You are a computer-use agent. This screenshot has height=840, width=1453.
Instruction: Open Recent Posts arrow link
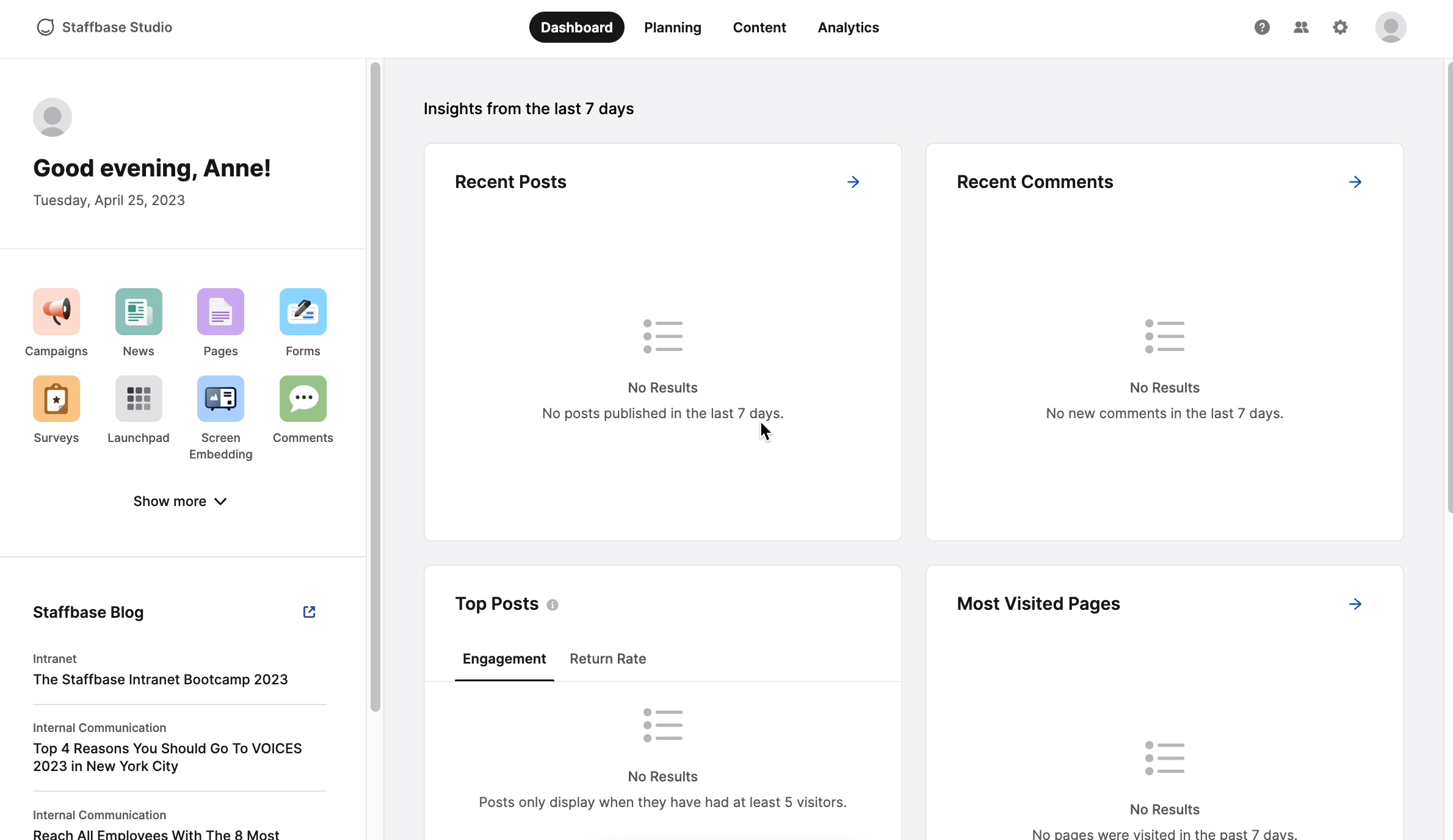[853, 182]
